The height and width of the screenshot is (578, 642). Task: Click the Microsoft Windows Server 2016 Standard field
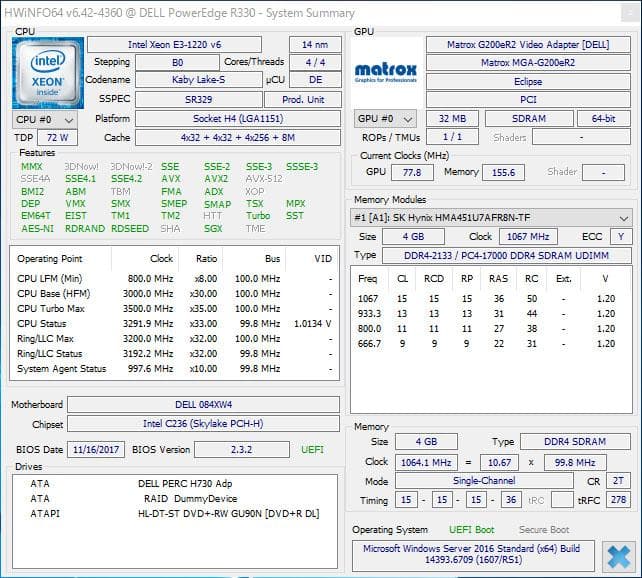pyautogui.click(x=473, y=554)
